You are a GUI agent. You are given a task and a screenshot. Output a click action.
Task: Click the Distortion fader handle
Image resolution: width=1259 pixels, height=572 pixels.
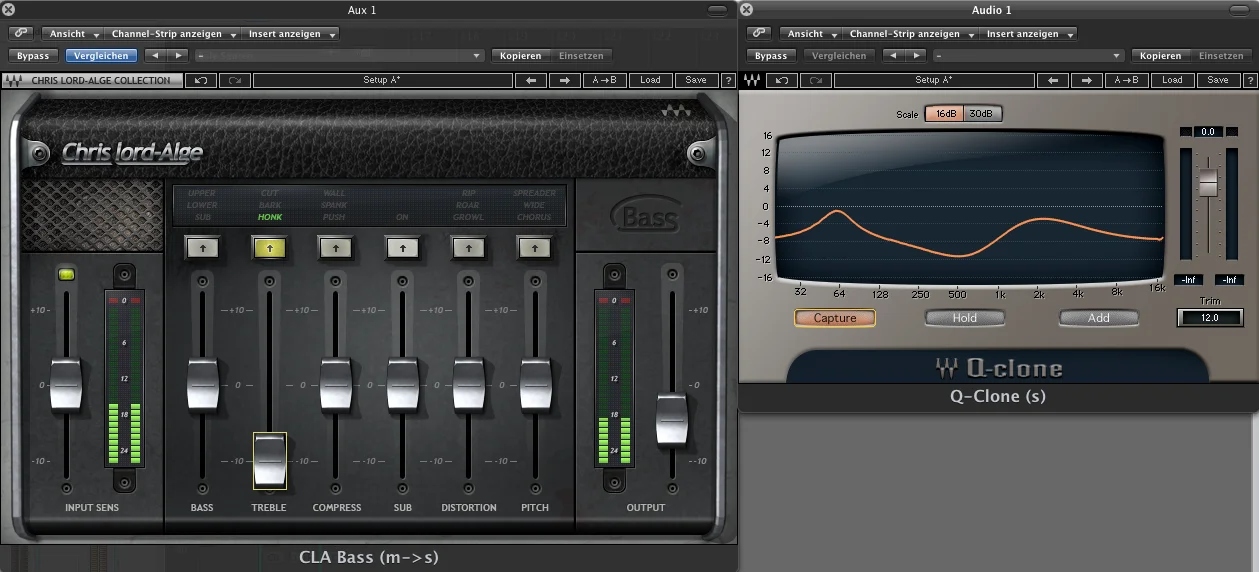(468, 384)
